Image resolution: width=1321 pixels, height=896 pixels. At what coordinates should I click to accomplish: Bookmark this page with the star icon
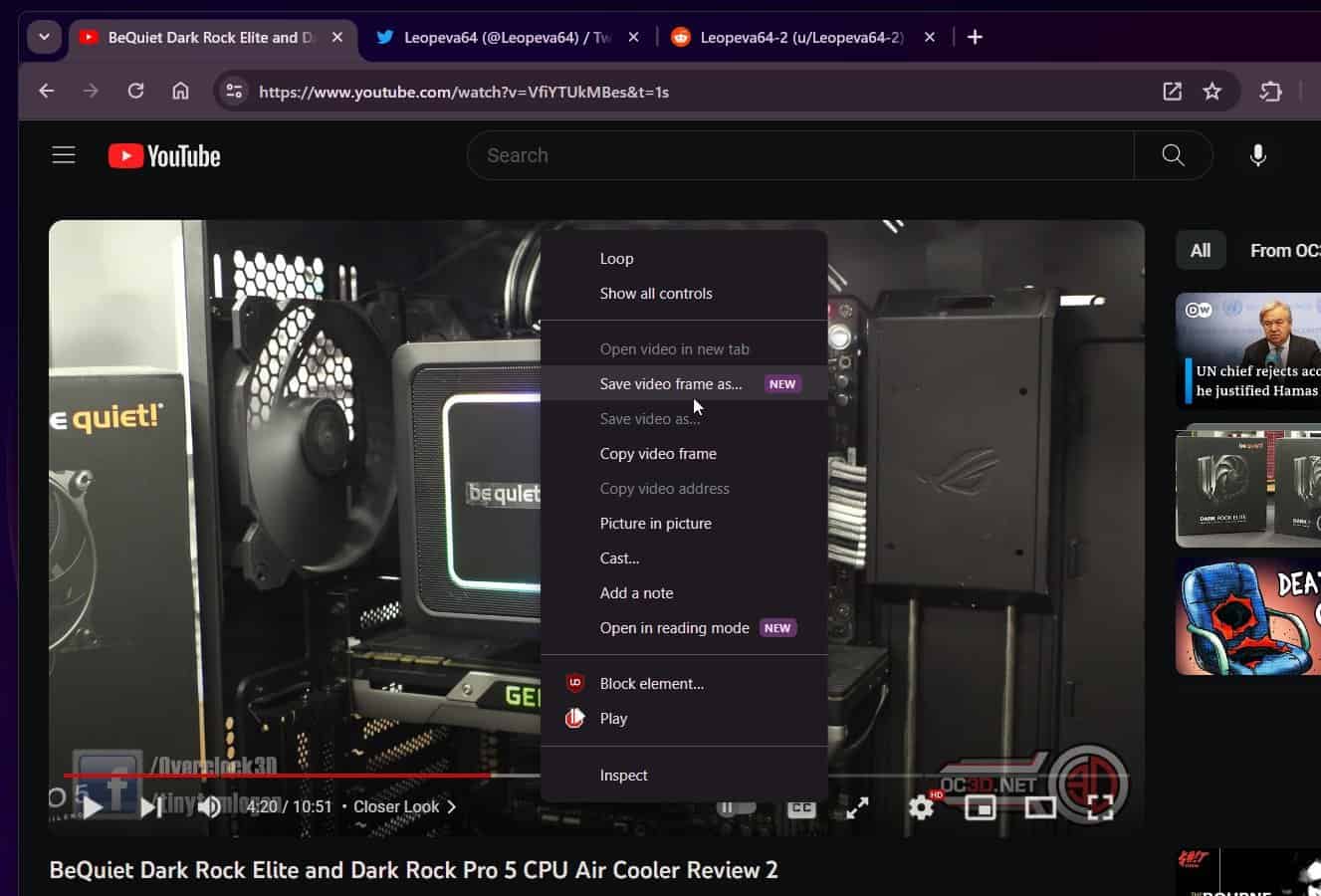pyautogui.click(x=1211, y=92)
